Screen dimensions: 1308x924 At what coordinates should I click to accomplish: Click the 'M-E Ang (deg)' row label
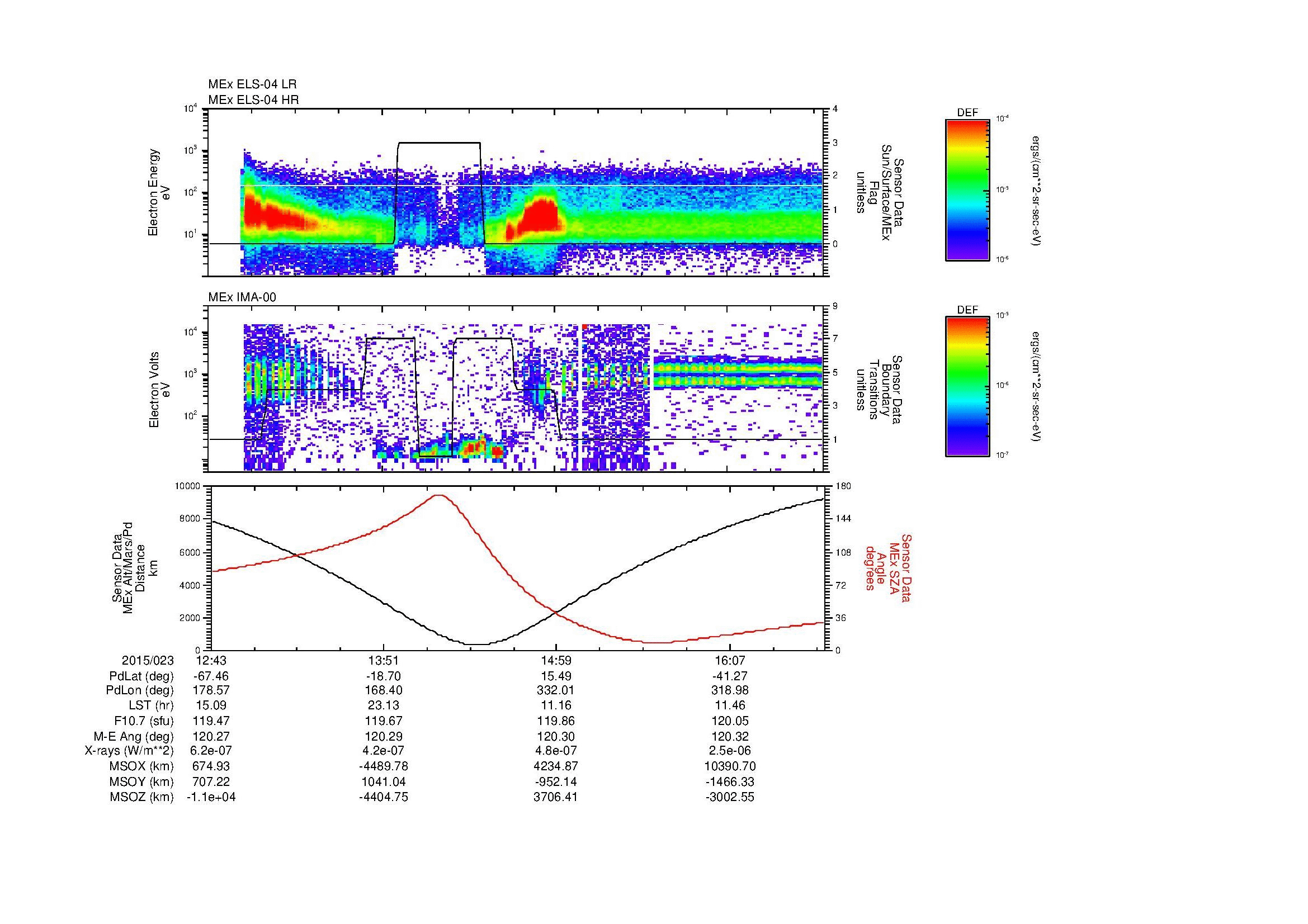coord(134,736)
